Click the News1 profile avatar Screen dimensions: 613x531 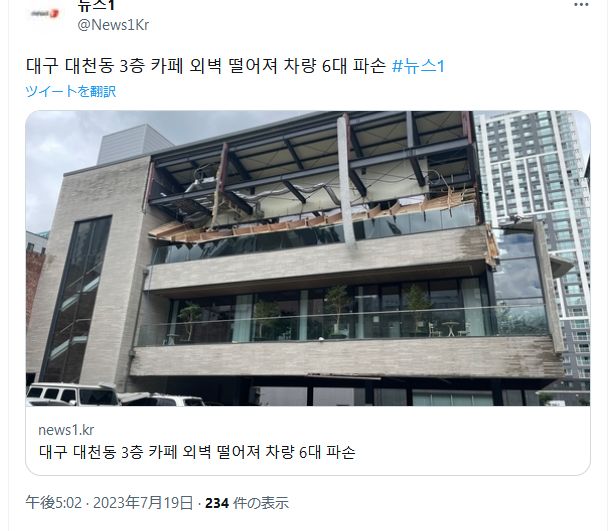click(45, 13)
